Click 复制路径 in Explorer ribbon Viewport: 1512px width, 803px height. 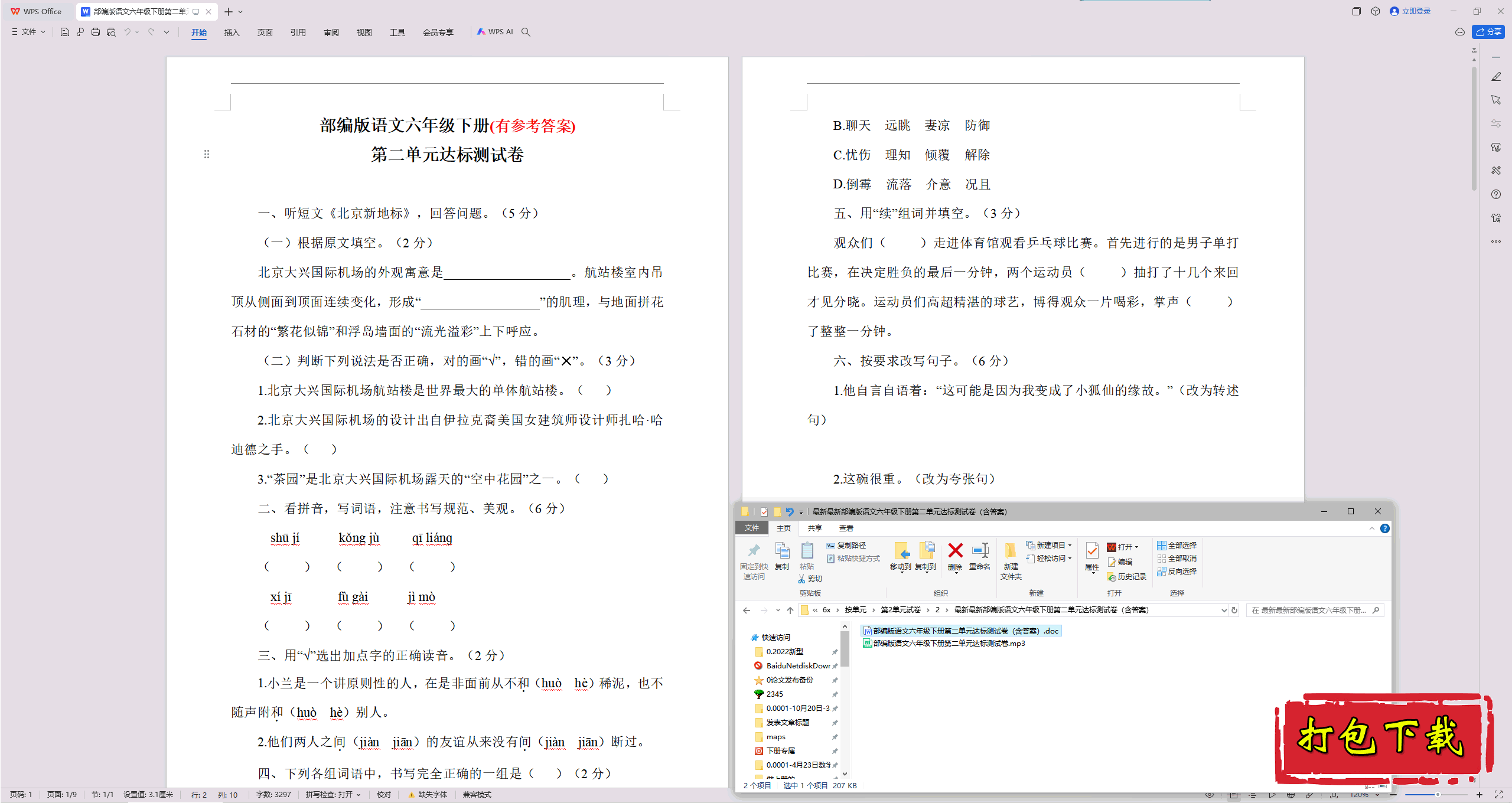point(846,545)
